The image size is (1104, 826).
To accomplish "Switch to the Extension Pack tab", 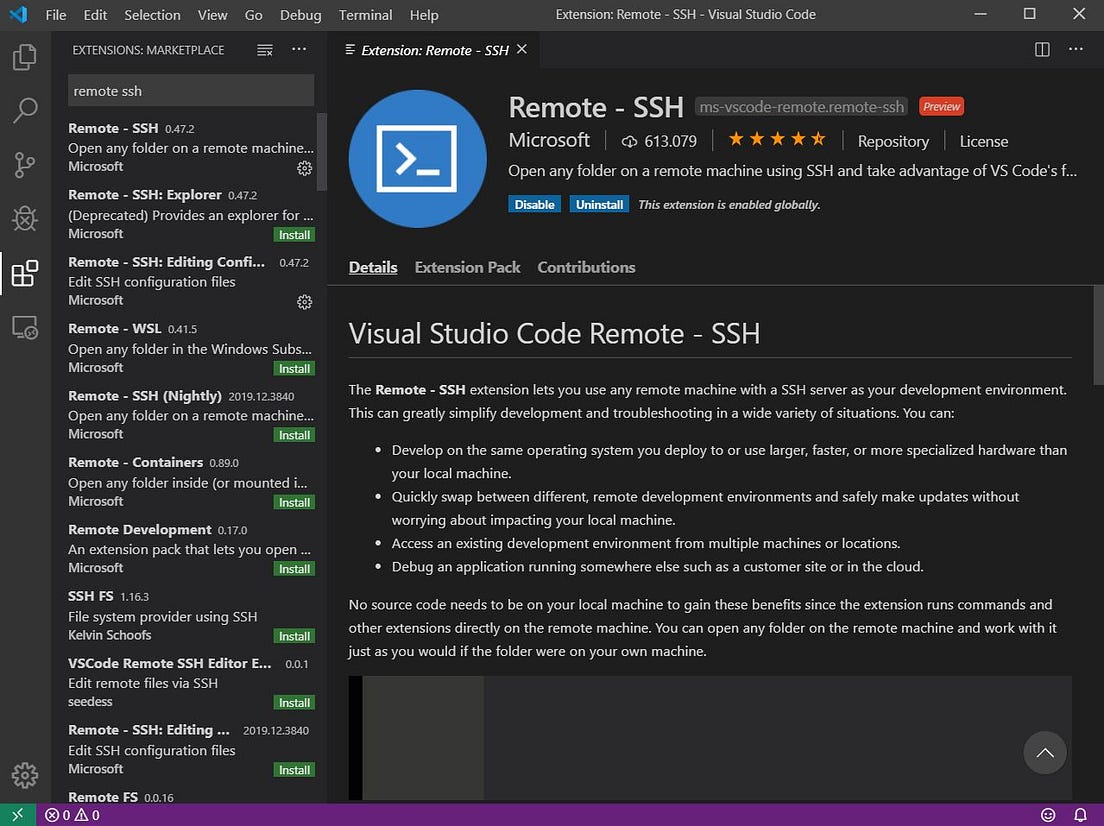I will [x=467, y=267].
